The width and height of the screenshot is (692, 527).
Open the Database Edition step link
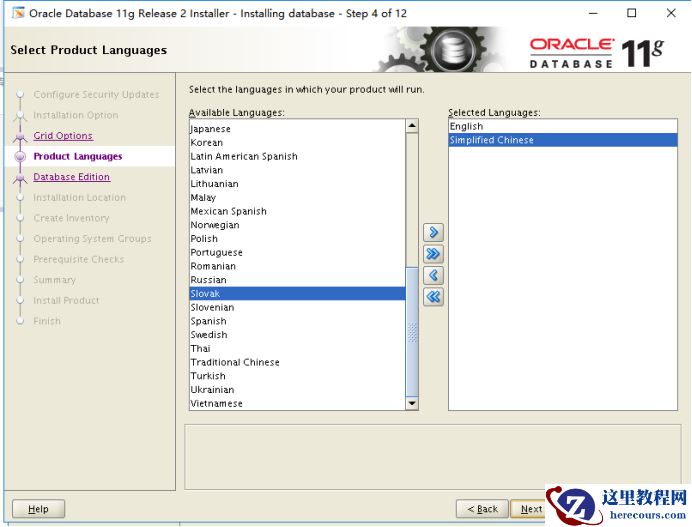pyautogui.click(x=71, y=177)
